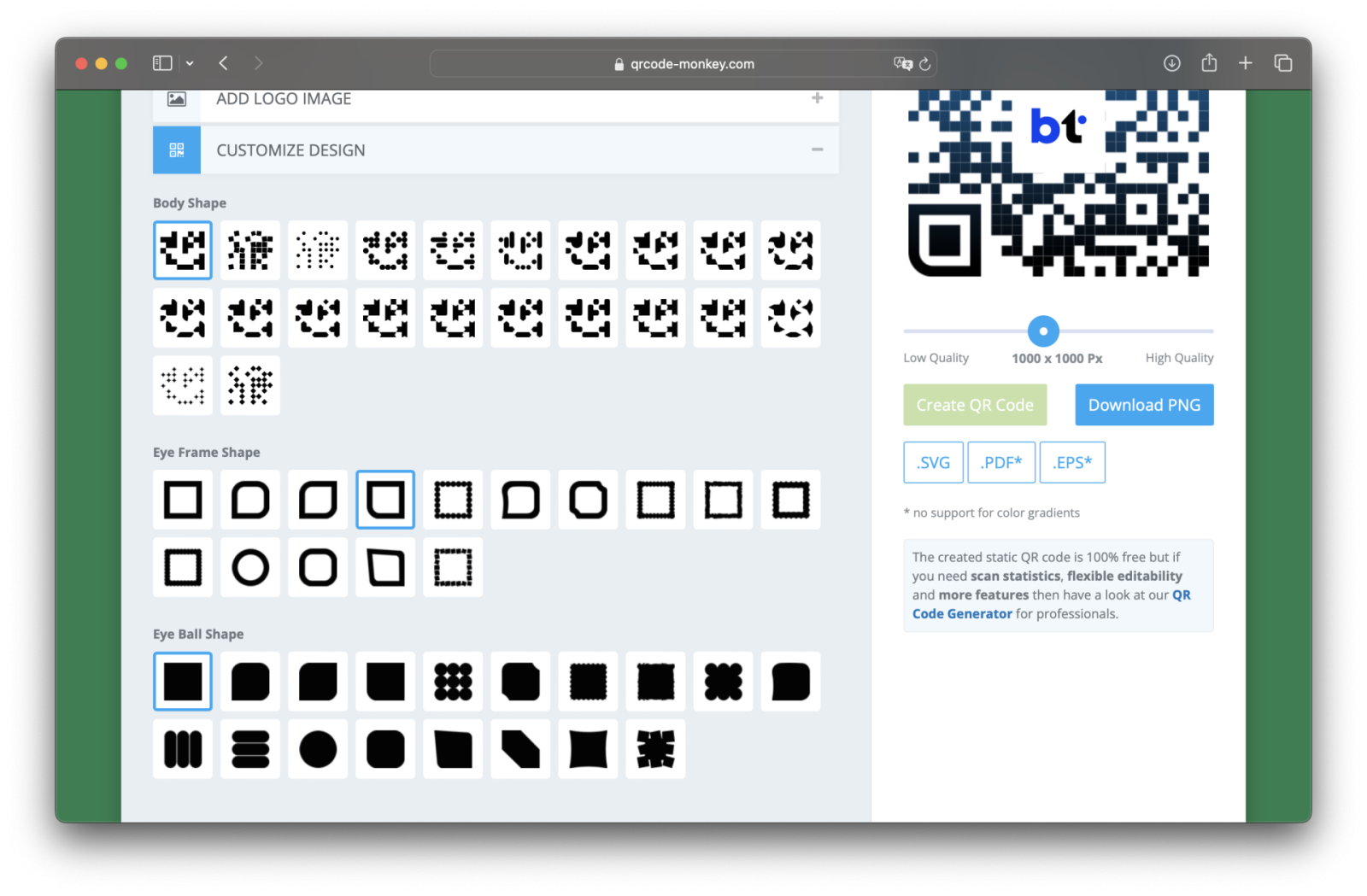This screenshot has height=896, width=1367.
Task: Choose the four-leaf flower eye ball shape
Action: (x=723, y=682)
